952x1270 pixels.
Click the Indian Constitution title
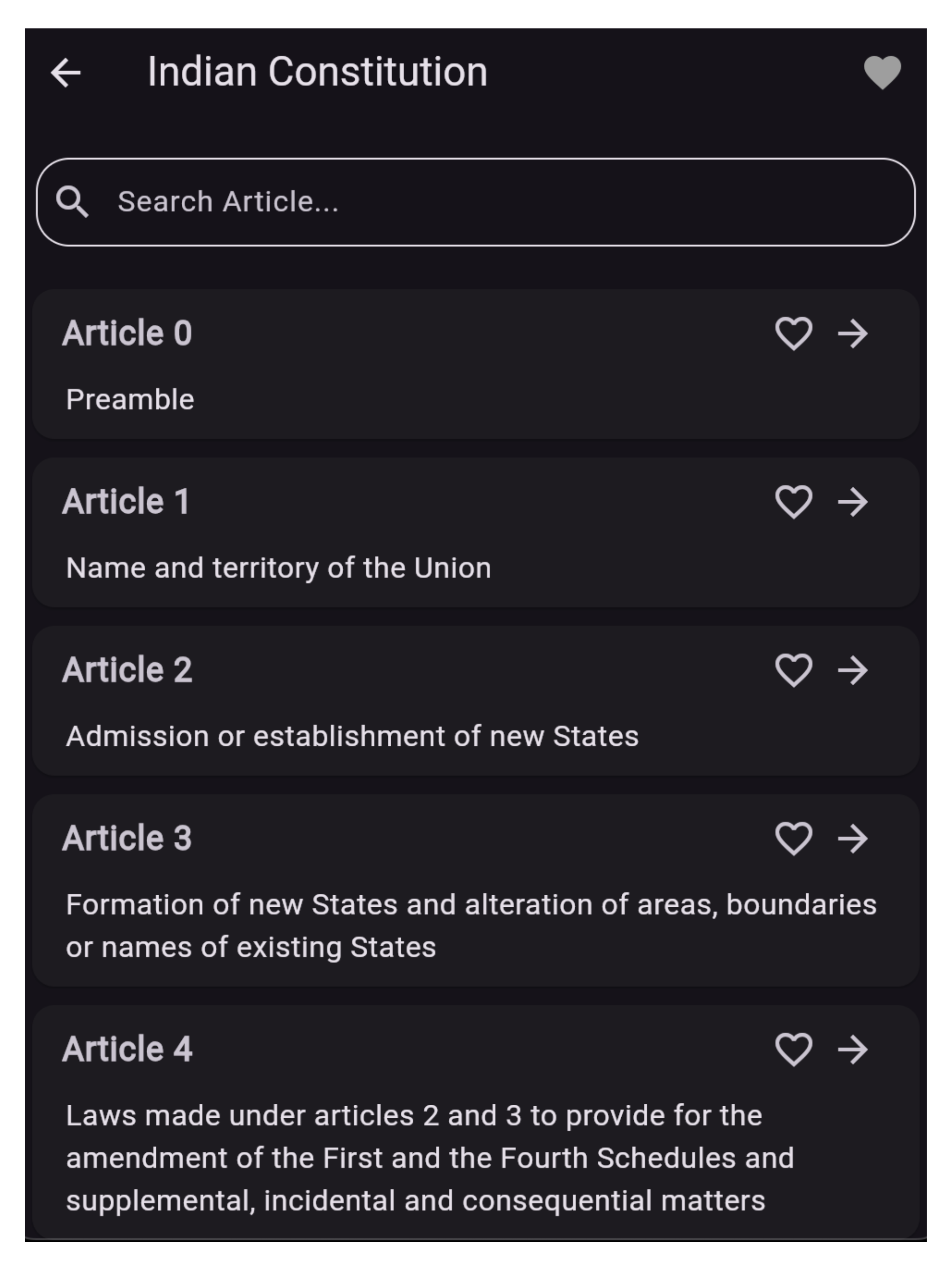[x=317, y=72]
